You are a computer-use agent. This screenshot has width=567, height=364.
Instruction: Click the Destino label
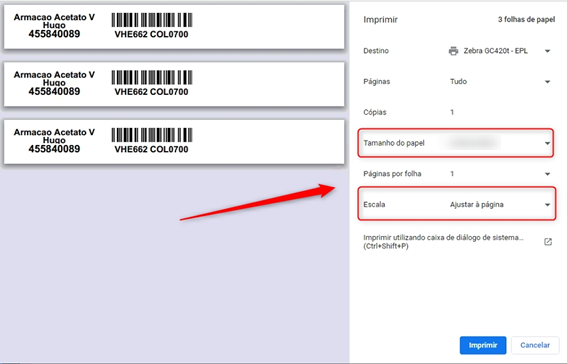[376, 51]
